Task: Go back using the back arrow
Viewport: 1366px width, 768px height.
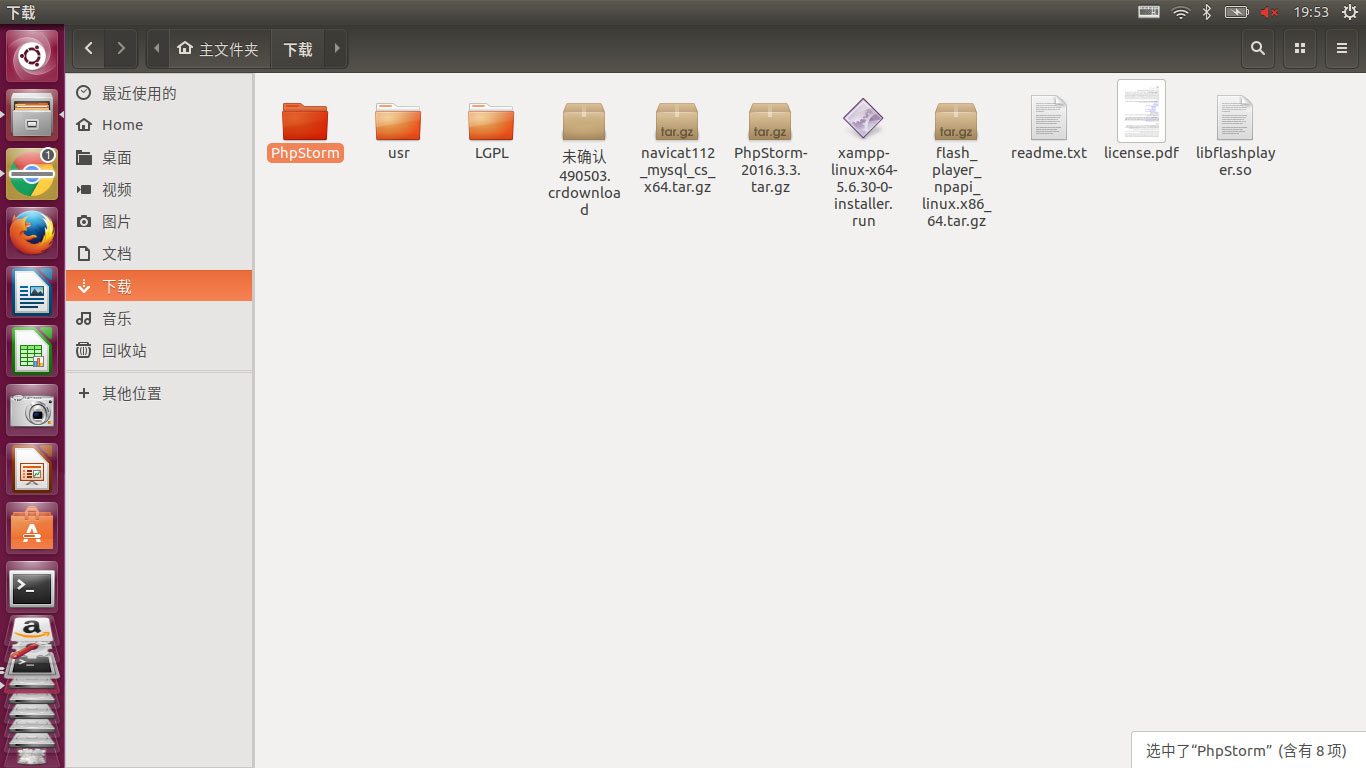Action: (x=89, y=48)
